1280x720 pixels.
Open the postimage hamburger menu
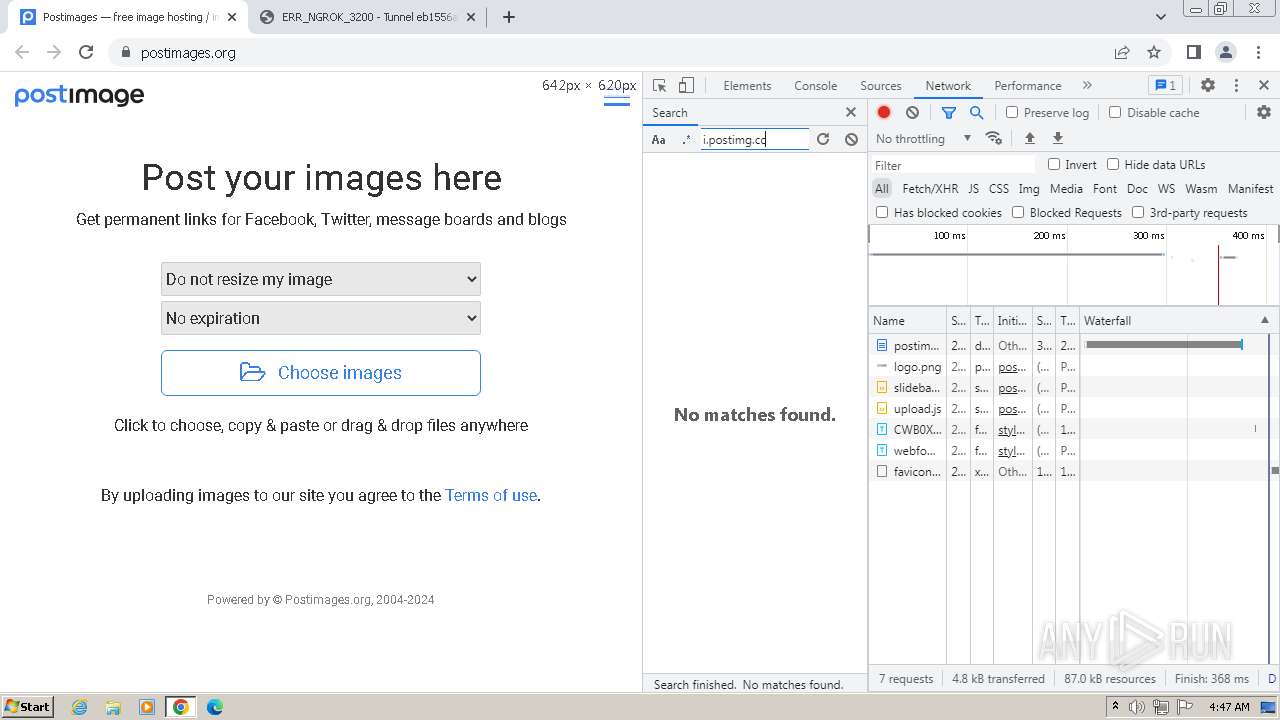pyautogui.click(x=617, y=101)
